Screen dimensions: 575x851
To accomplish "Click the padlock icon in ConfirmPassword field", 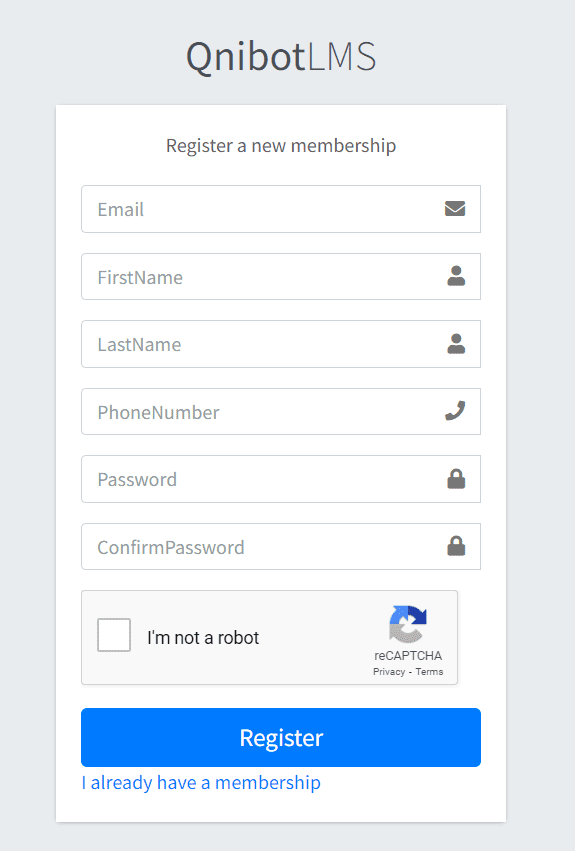I will coord(456,546).
